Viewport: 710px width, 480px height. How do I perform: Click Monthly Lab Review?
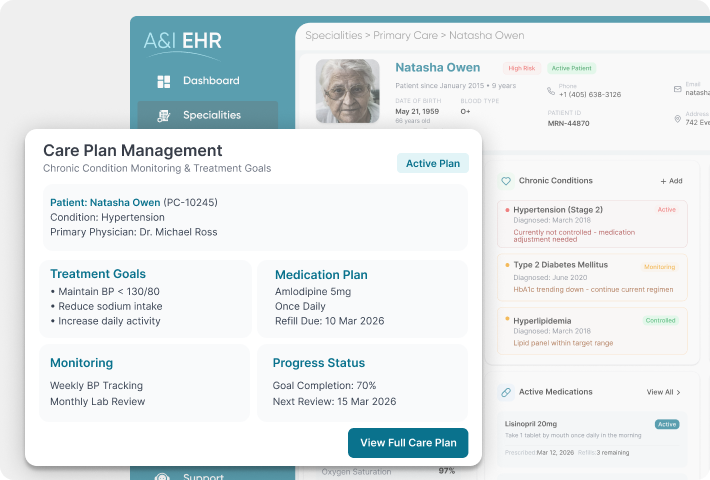pos(98,402)
